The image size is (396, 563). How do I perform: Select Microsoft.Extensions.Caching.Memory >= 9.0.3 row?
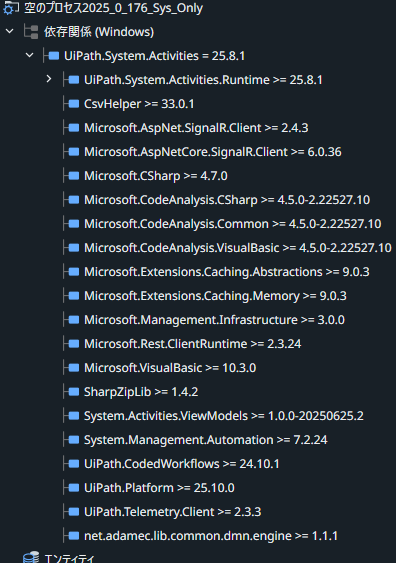tap(215, 296)
